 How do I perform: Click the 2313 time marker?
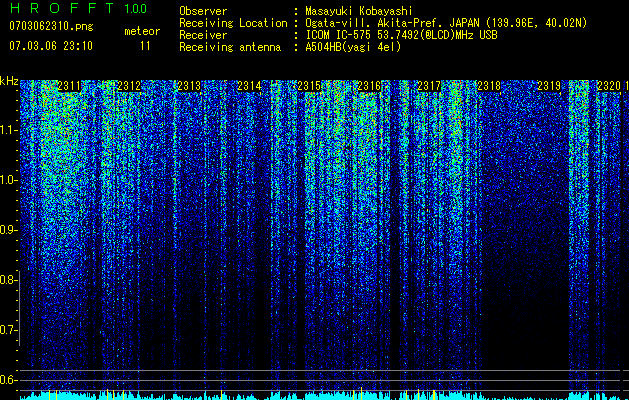pos(189,86)
